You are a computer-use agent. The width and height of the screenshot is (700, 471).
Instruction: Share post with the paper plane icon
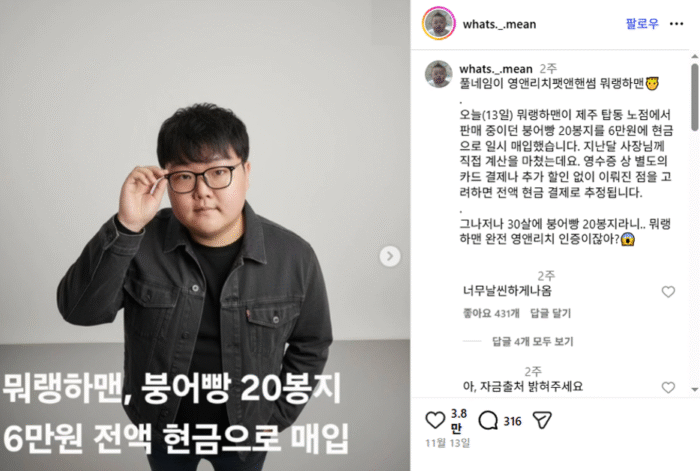coord(542,420)
